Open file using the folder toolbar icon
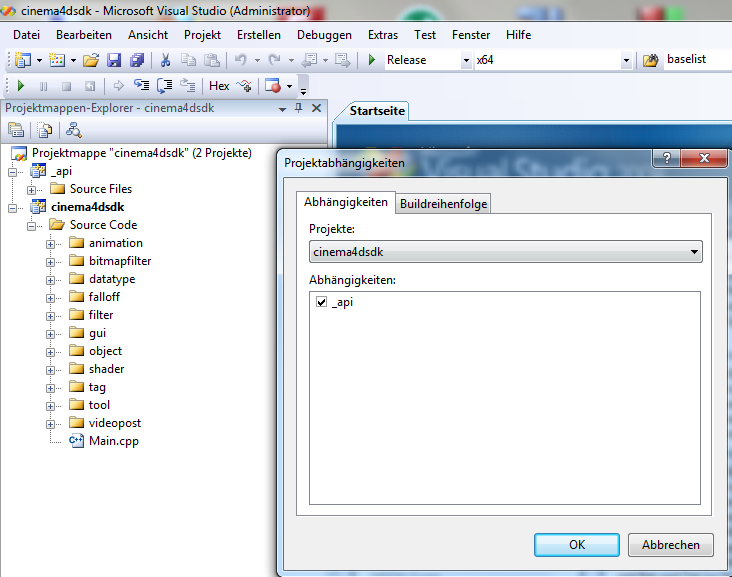Viewport: 732px width, 577px height. [x=91, y=60]
